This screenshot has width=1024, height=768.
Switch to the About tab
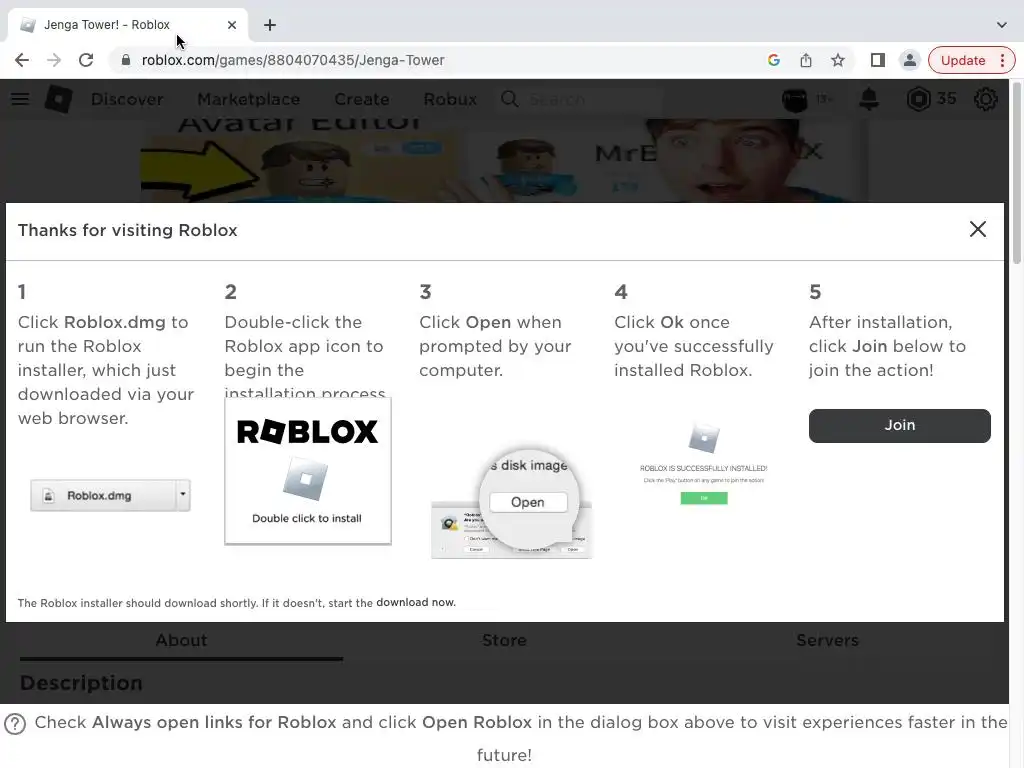pos(181,641)
